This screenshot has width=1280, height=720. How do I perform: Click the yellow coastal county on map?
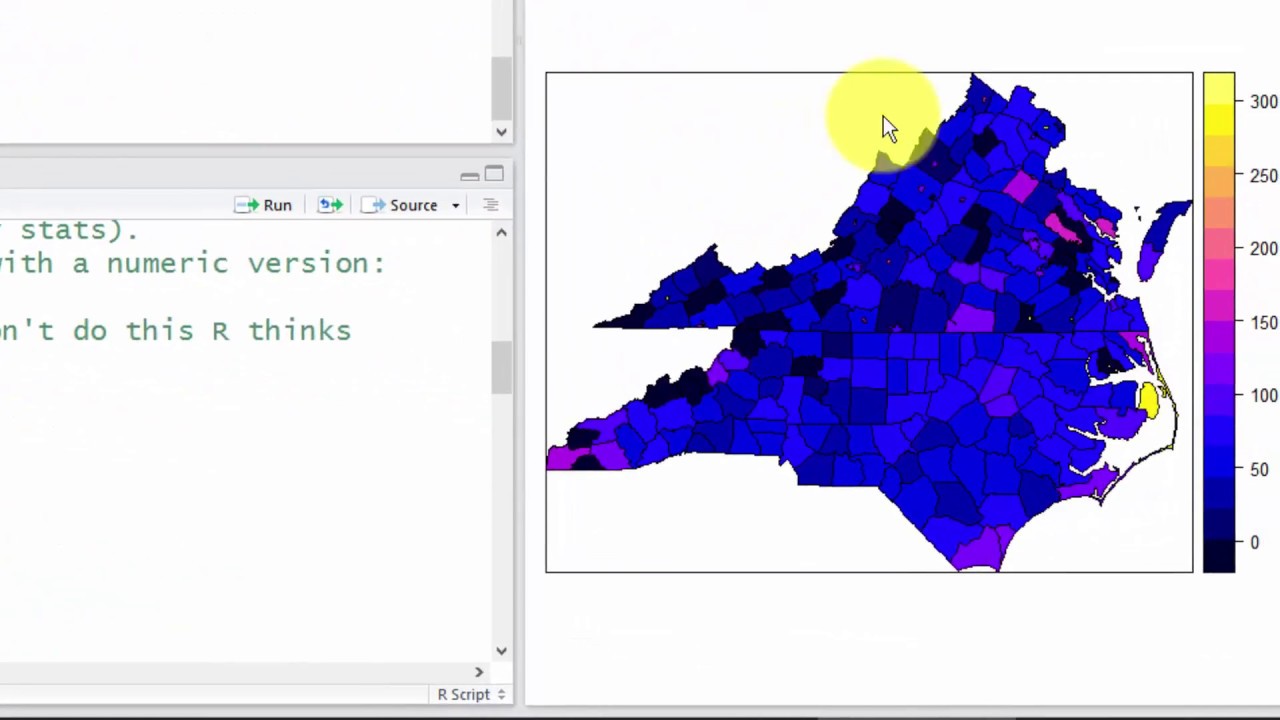1148,399
